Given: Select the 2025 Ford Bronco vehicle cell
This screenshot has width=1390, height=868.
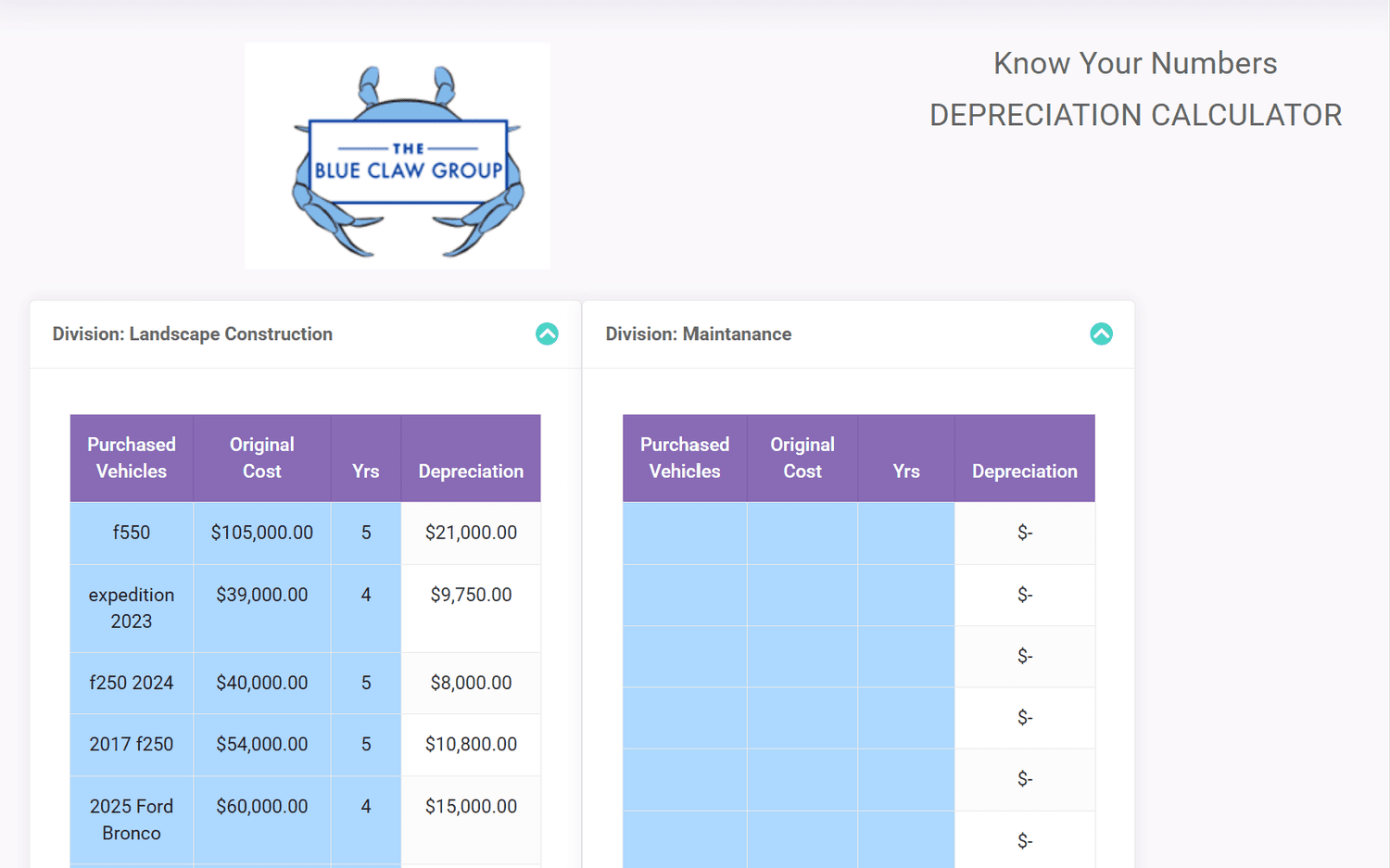Looking at the screenshot, I should [132, 820].
